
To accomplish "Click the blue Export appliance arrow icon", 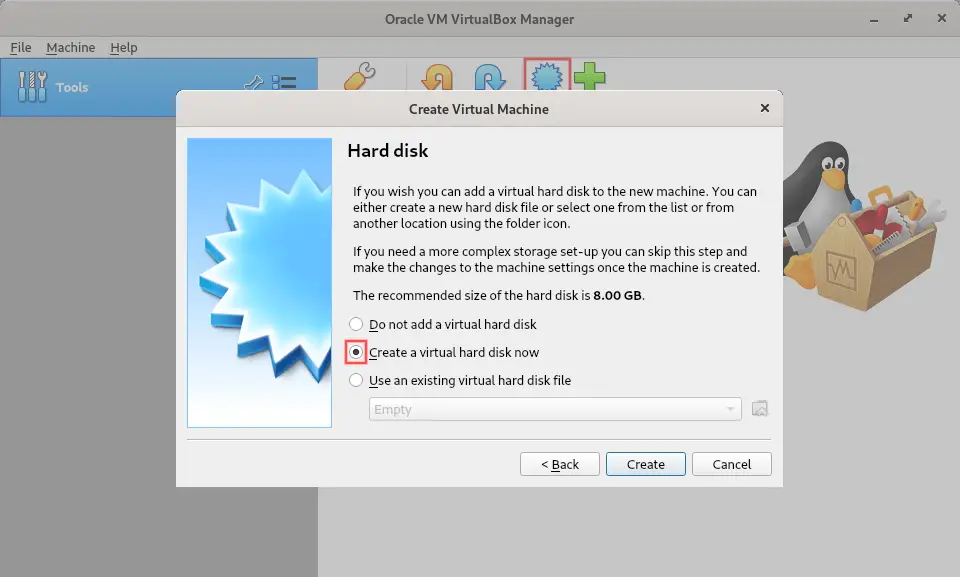I will pos(490,77).
